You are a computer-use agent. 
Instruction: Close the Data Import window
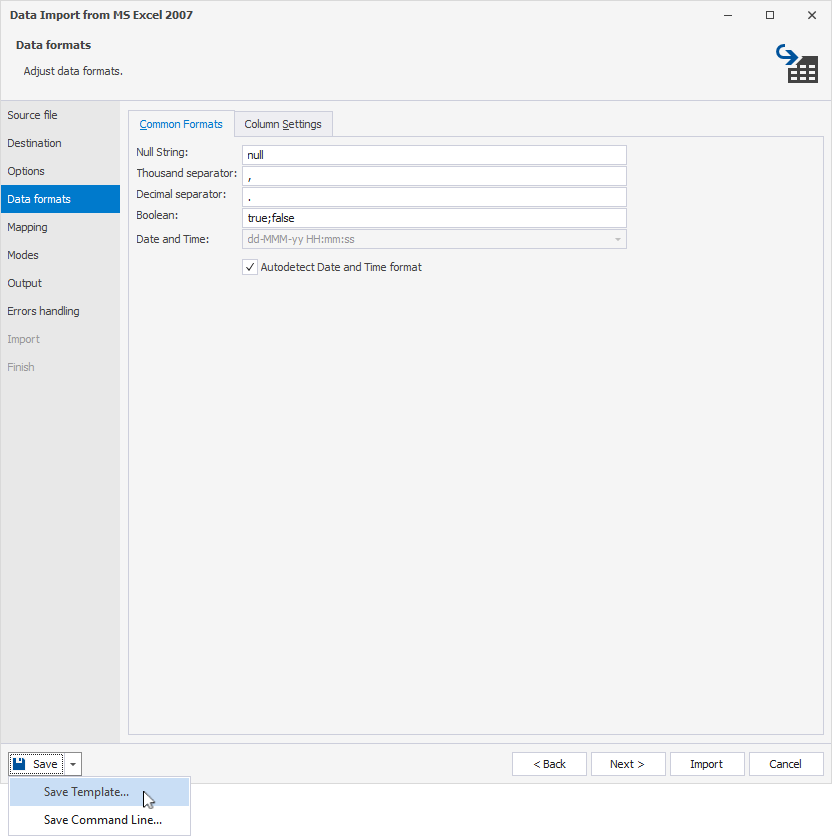[812, 15]
